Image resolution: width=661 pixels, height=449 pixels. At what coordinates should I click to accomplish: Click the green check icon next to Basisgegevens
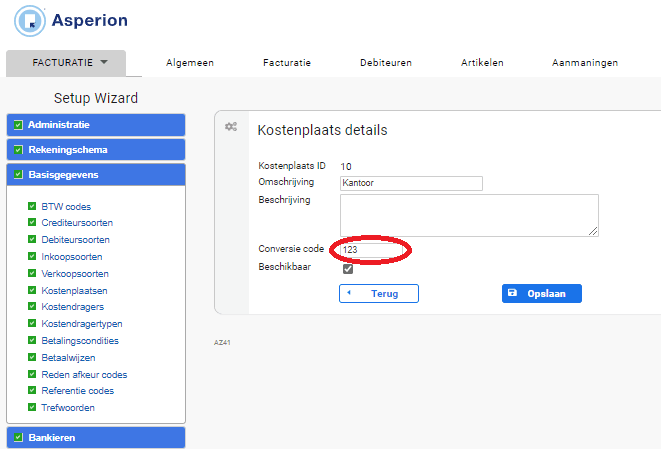[x=18, y=175]
